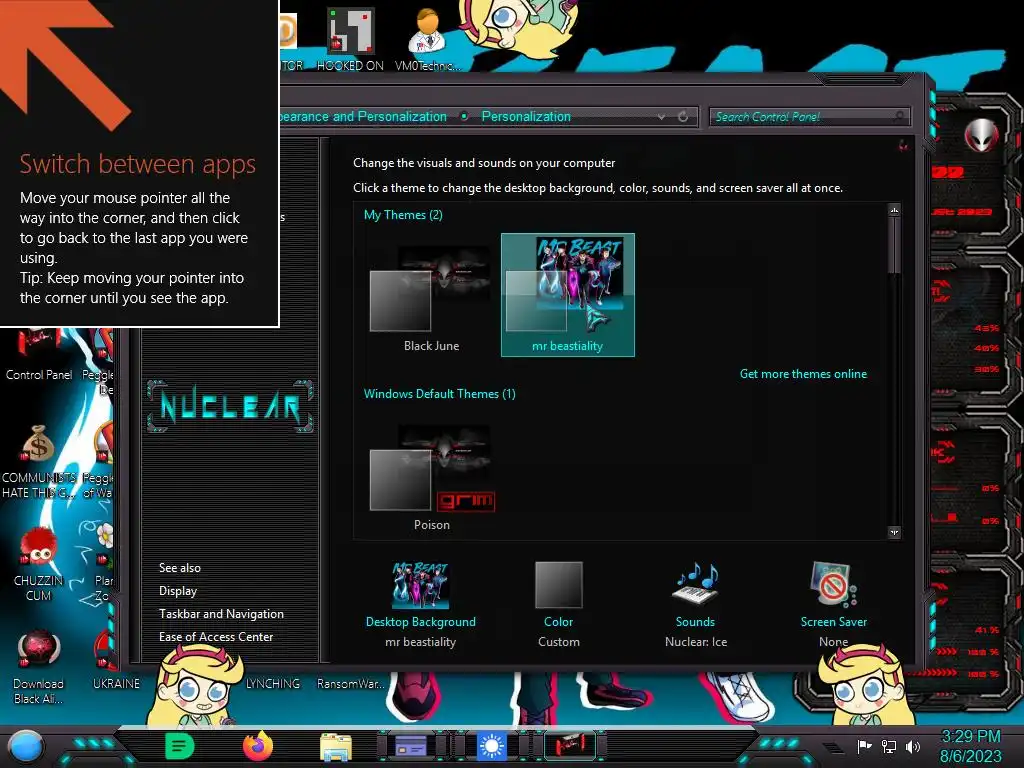This screenshot has width=1024, height=768.
Task: Open the volume speaker tray icon
Action: click(912, 746)
